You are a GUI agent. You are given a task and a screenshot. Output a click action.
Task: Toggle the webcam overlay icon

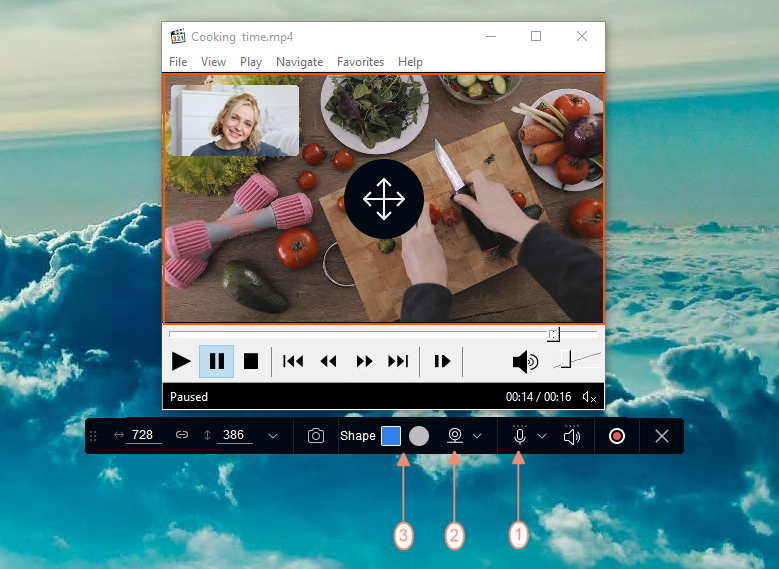455,436
